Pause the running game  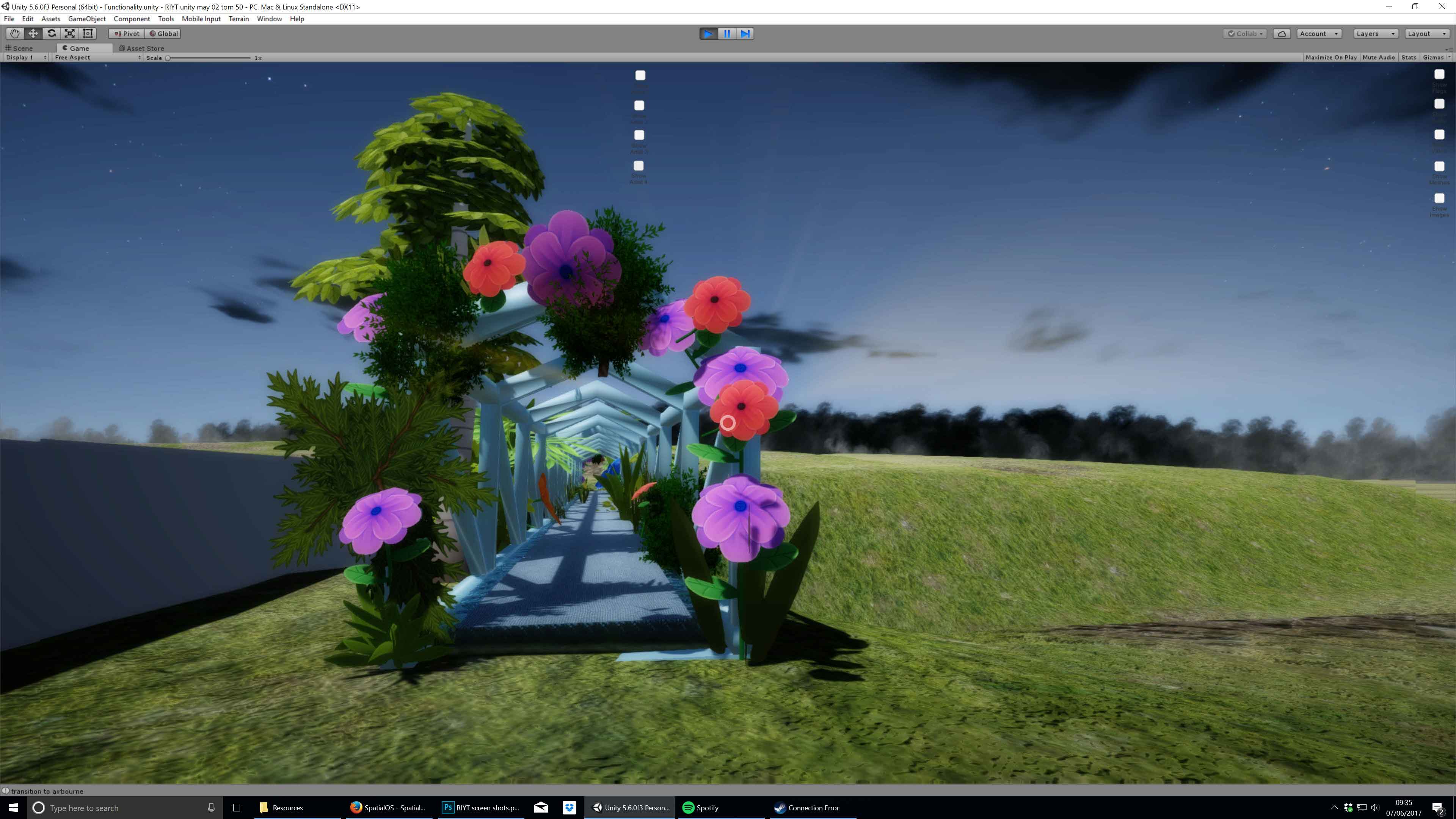coord(727,34)
